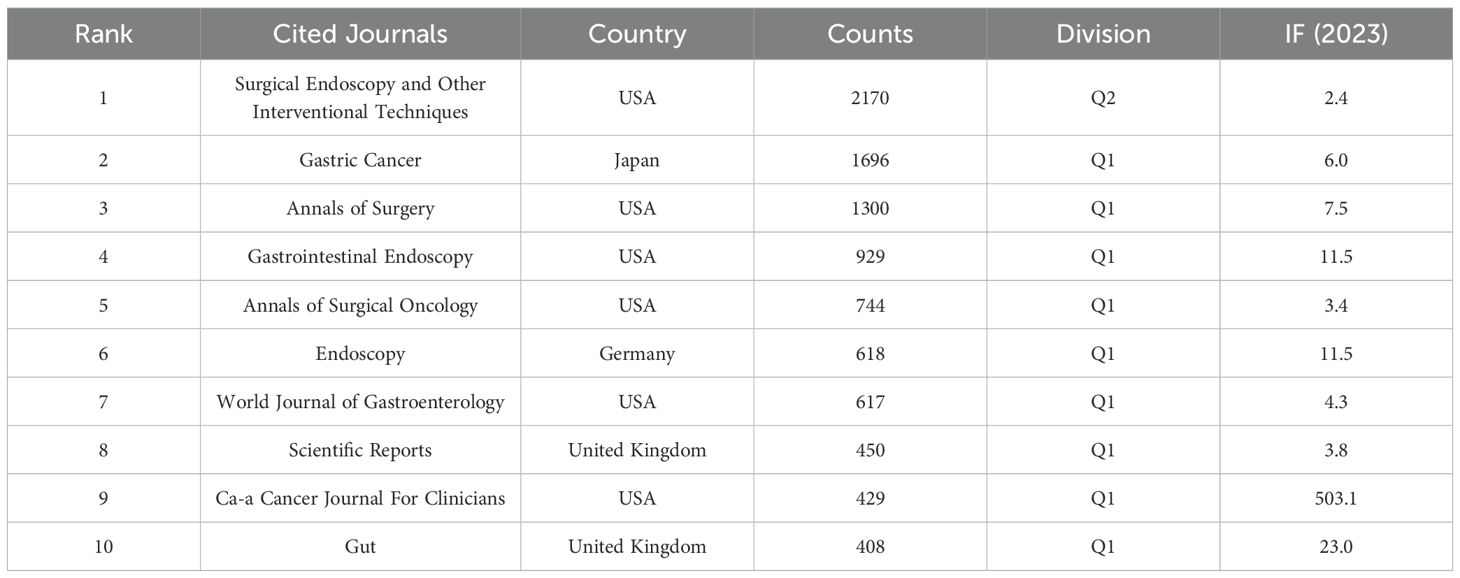Click the Division column header
The height and width of the screenshot is (578, 1460).
[1103, 34]
